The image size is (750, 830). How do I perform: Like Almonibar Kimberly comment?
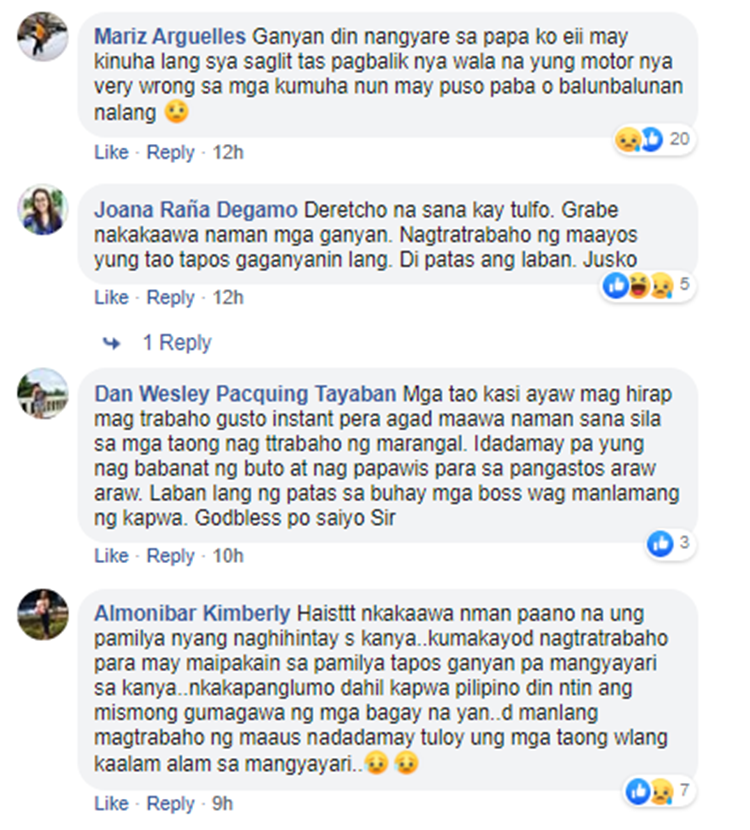click(x=111, y=804)
